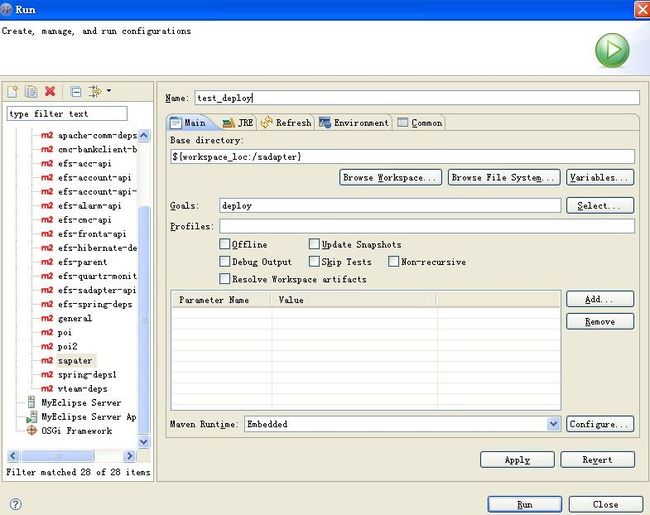Click the Run button at bottom
Image resolution: width=650 pixels, height=515 pixels.
(524, 504)
